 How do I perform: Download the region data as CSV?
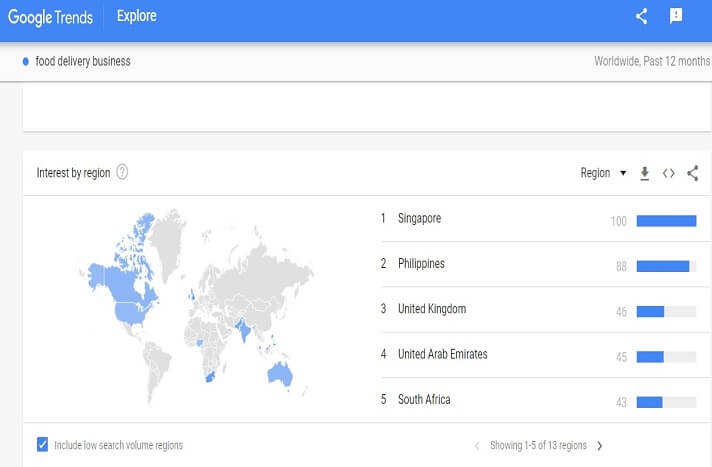click(645, 173)
